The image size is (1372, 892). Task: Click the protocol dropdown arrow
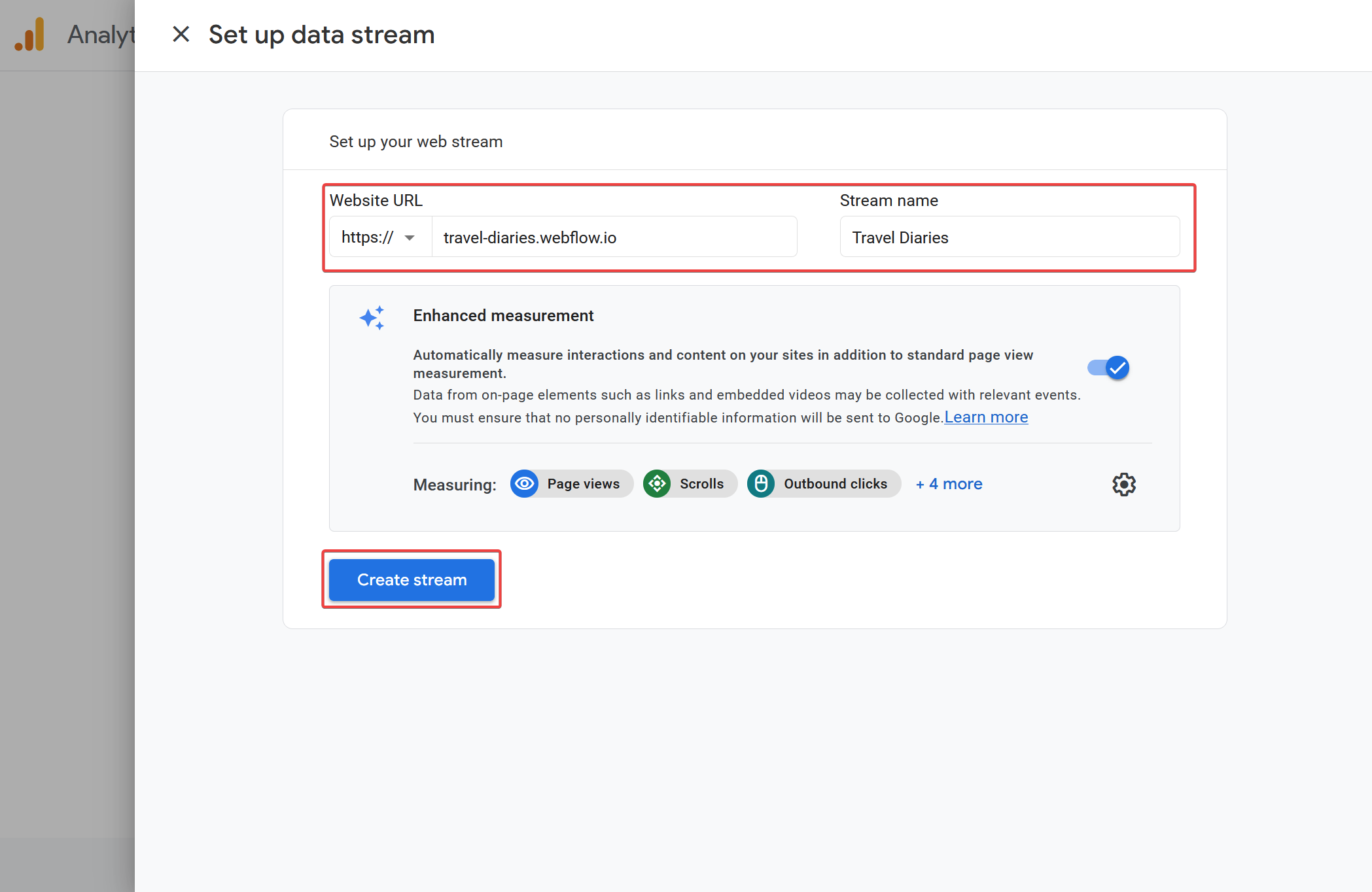coord(410,237)
